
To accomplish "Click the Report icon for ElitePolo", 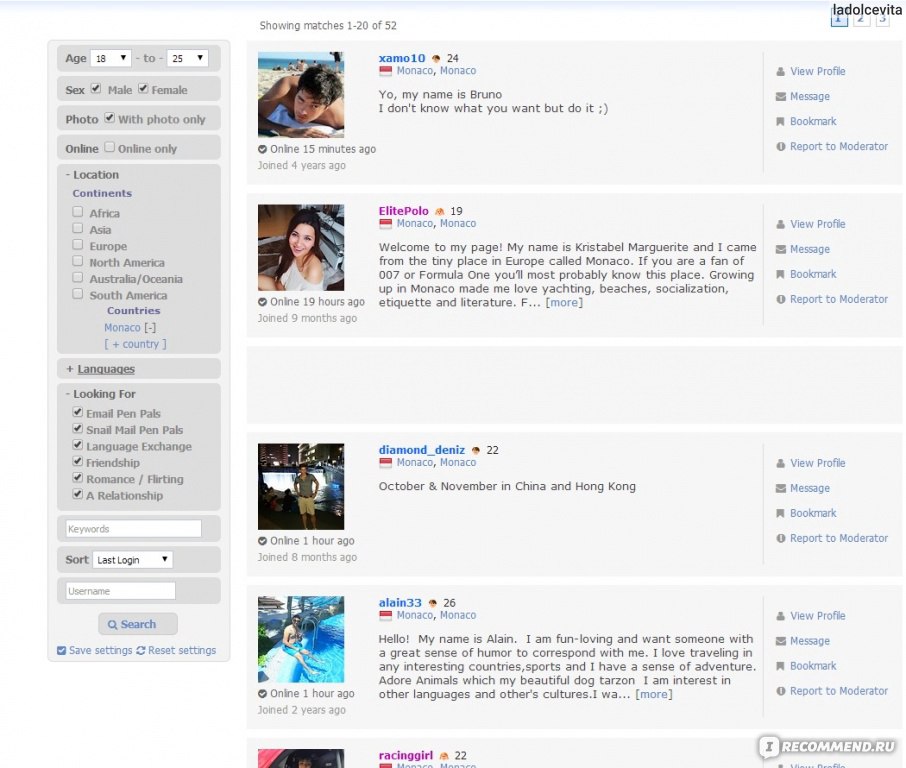I will tap(781, 299).
